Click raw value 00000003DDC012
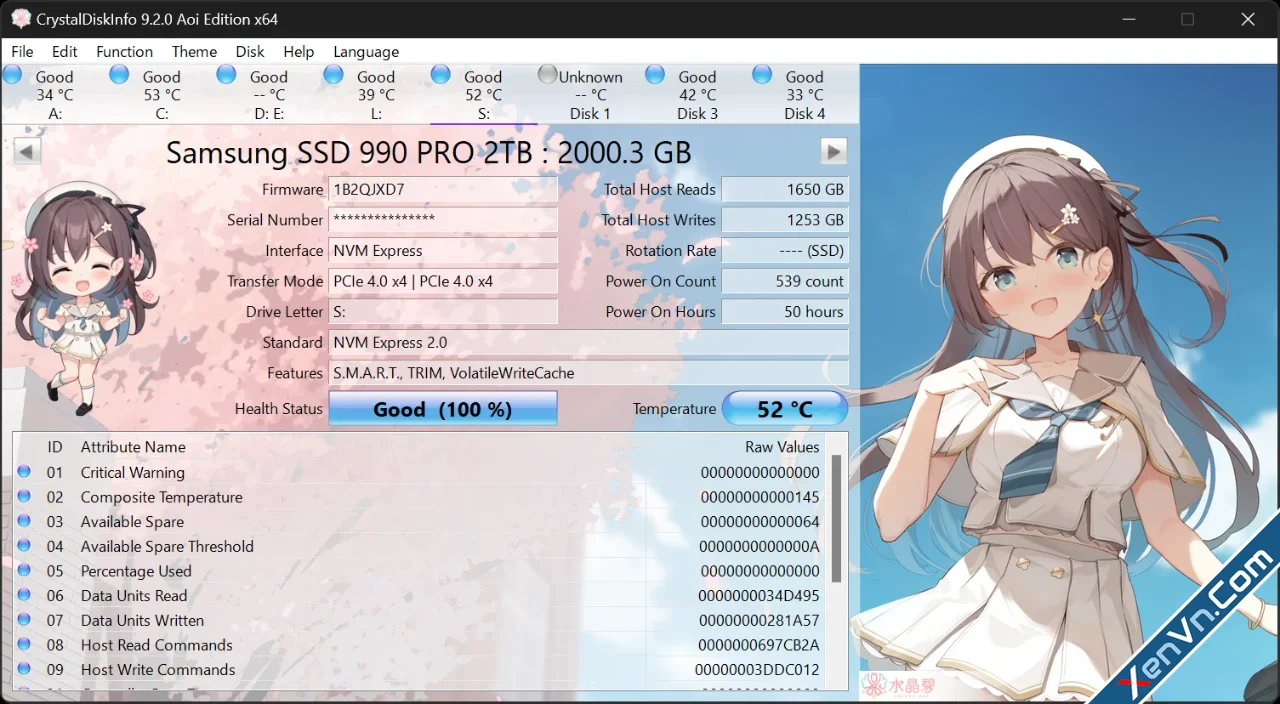Screen dimensions: 1280x704 758,670
